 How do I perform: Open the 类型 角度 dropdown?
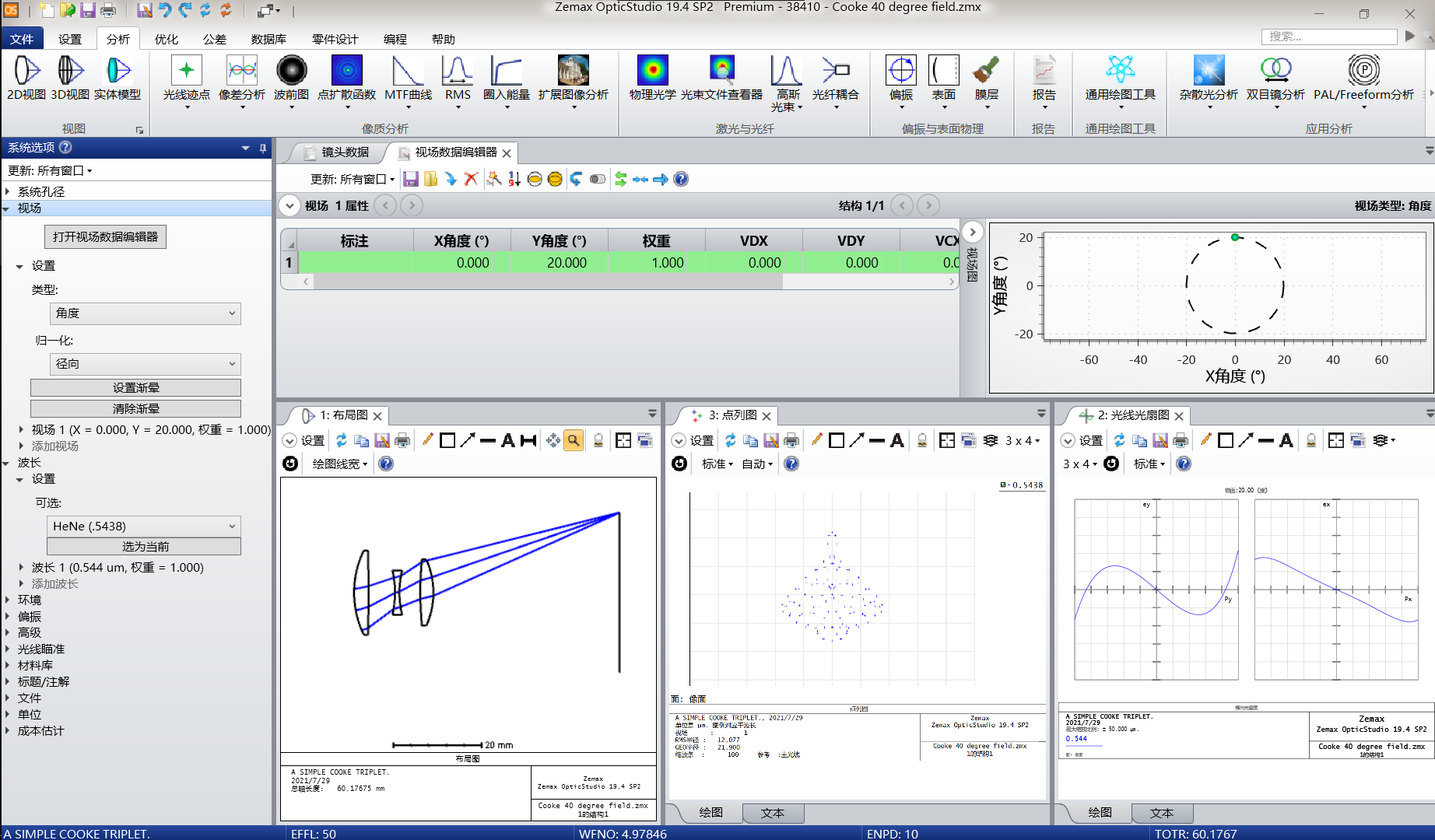point(145,313)
